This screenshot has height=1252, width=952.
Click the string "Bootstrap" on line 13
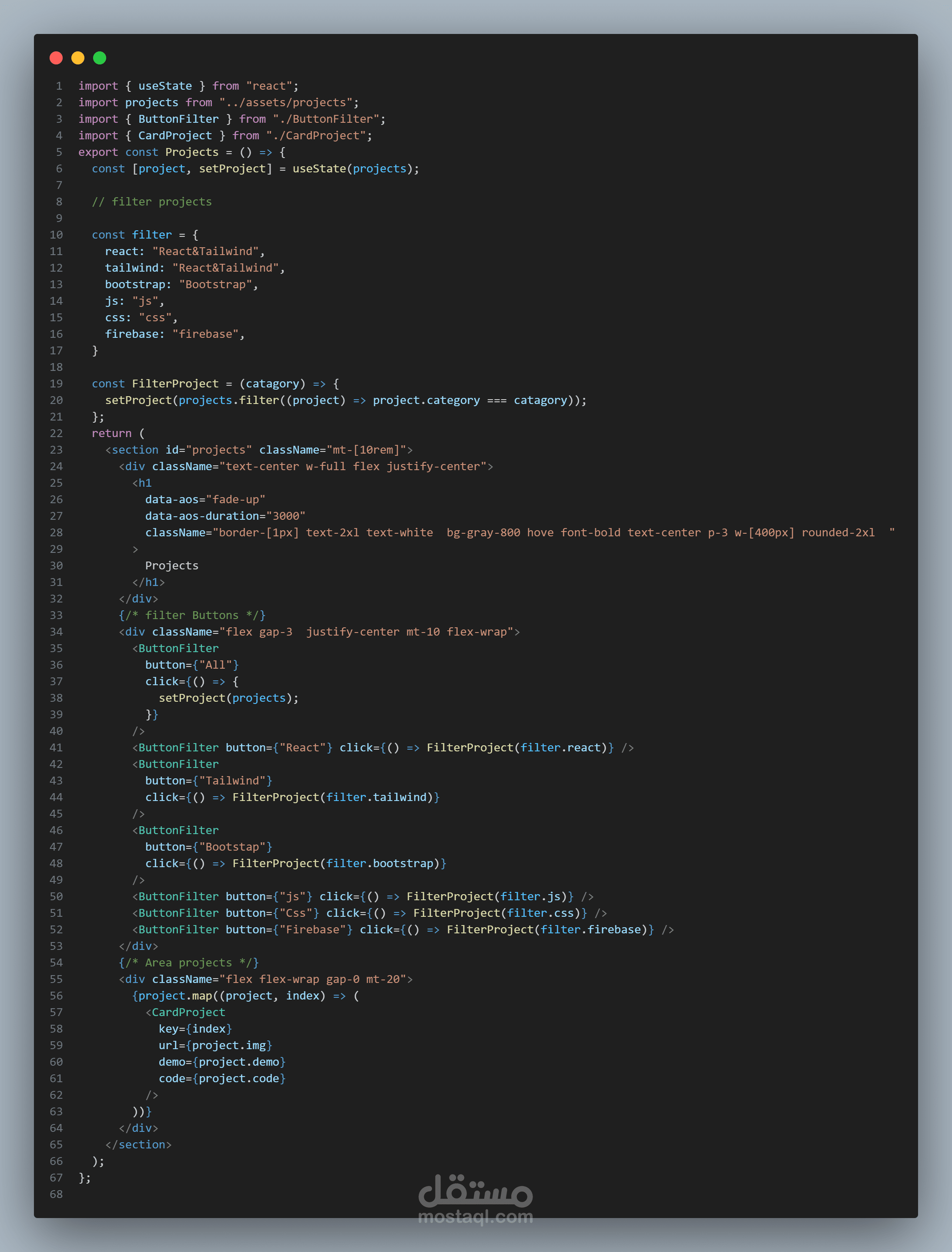215,284
